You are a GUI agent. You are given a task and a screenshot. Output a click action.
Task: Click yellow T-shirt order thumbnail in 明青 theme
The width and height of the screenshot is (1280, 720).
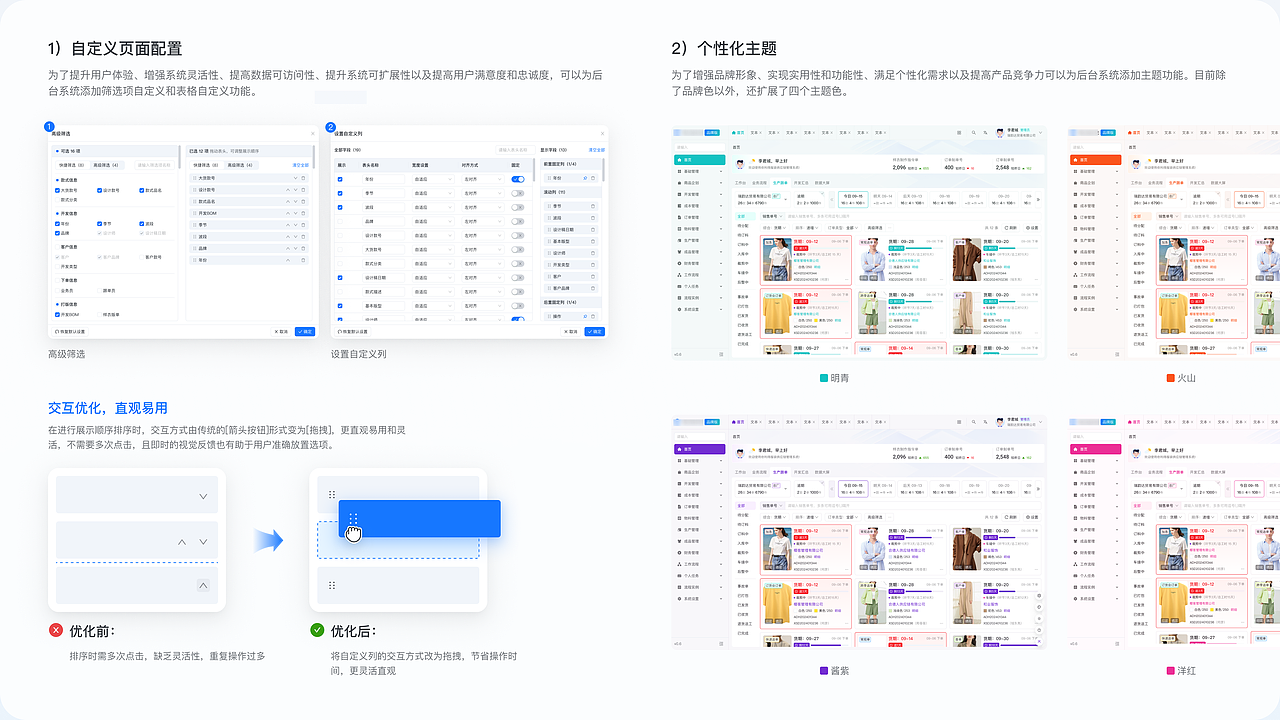tap(777, 313)
